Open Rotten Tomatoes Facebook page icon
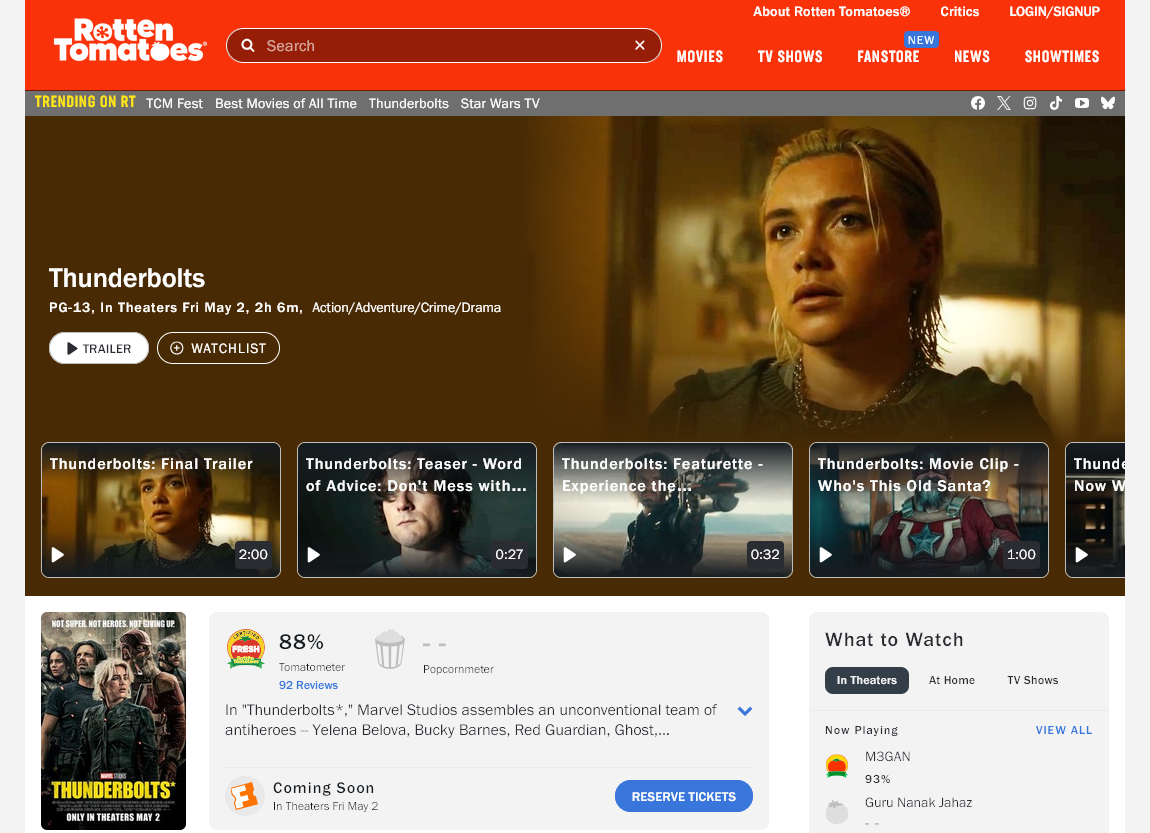The image size is (1150, 833). tap(978, 103)
